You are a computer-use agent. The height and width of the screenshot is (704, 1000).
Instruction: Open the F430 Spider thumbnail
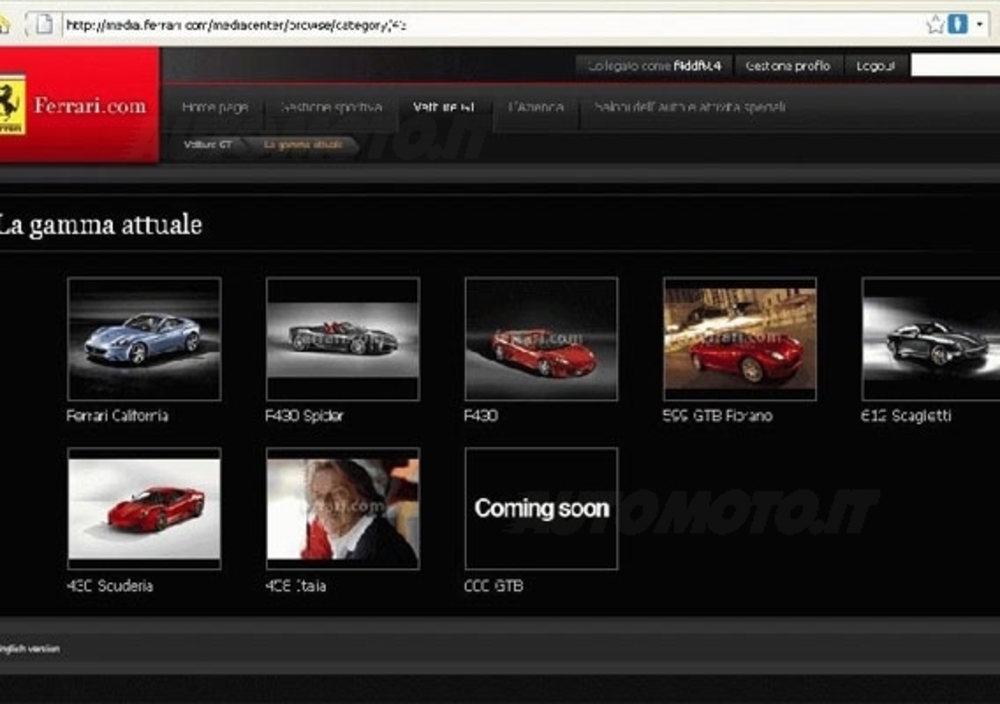coord(343,339)
